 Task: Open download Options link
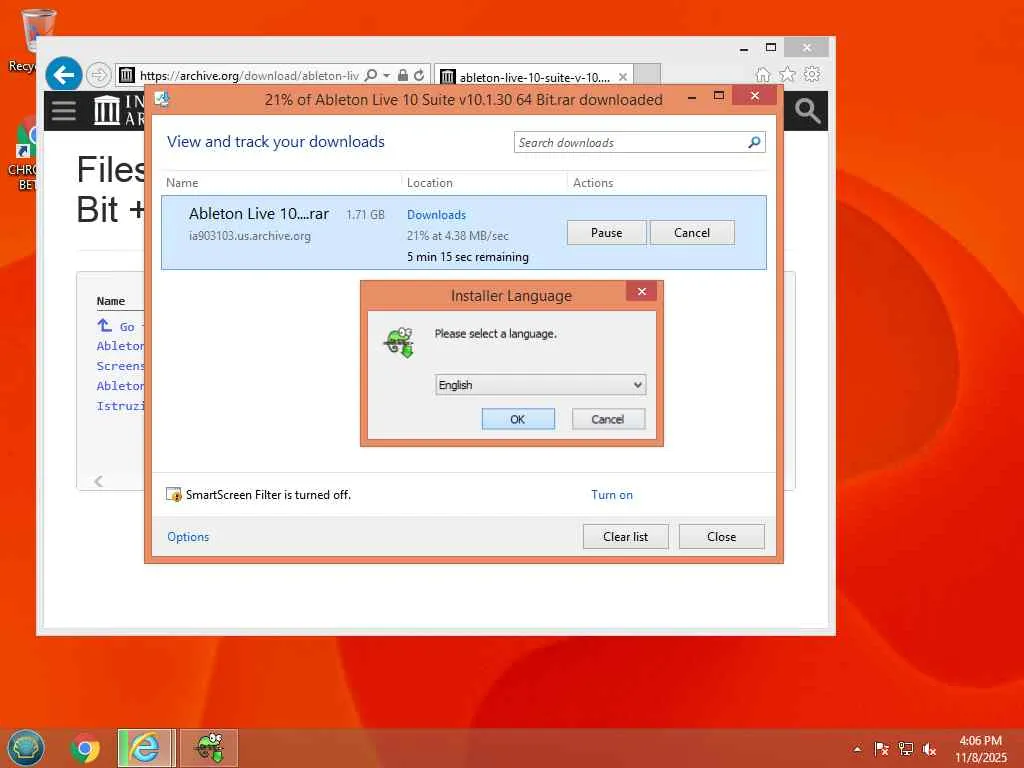(188, 537)
